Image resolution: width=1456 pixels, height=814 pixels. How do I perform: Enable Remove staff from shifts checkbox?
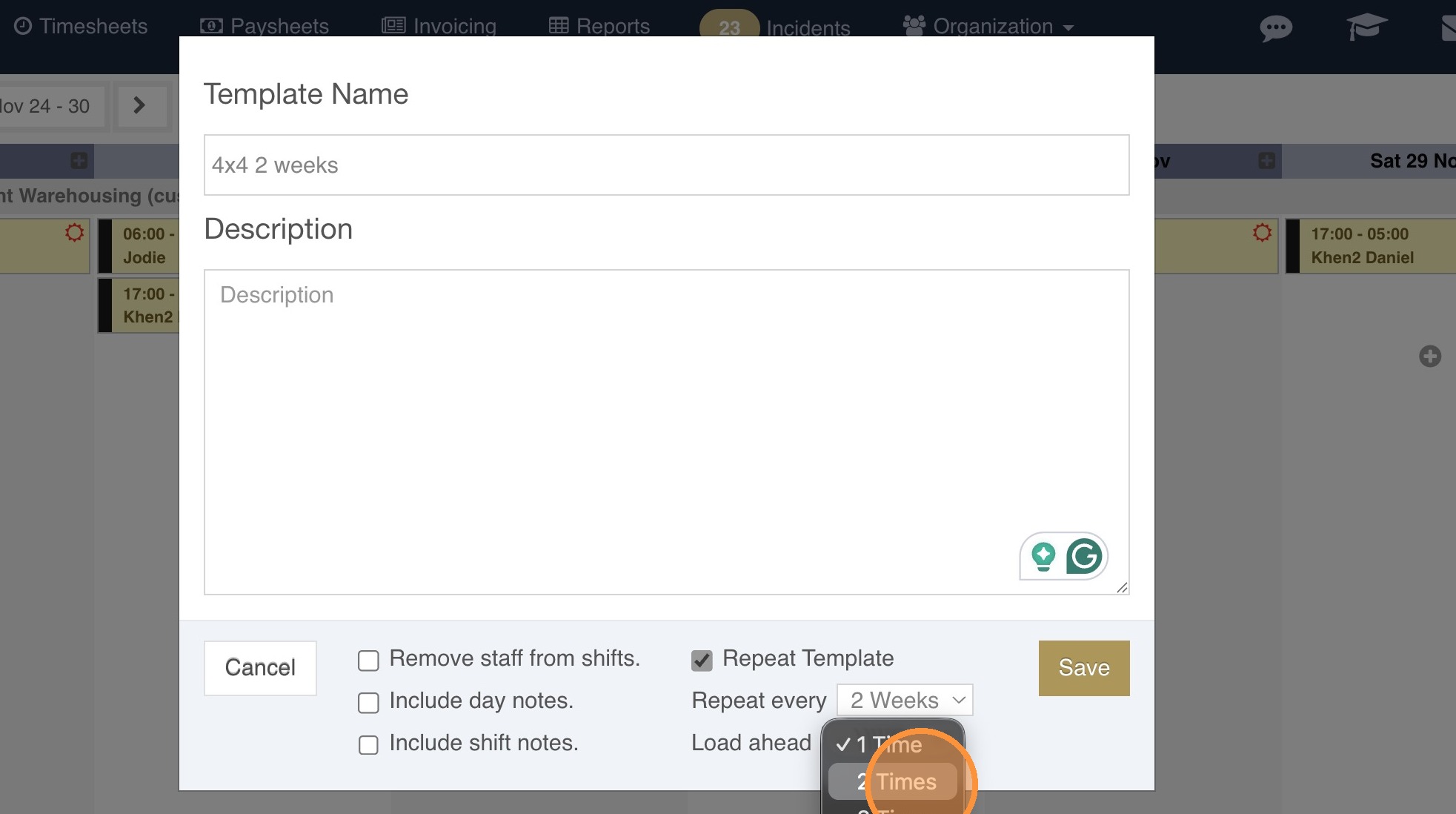pos(368,660)
